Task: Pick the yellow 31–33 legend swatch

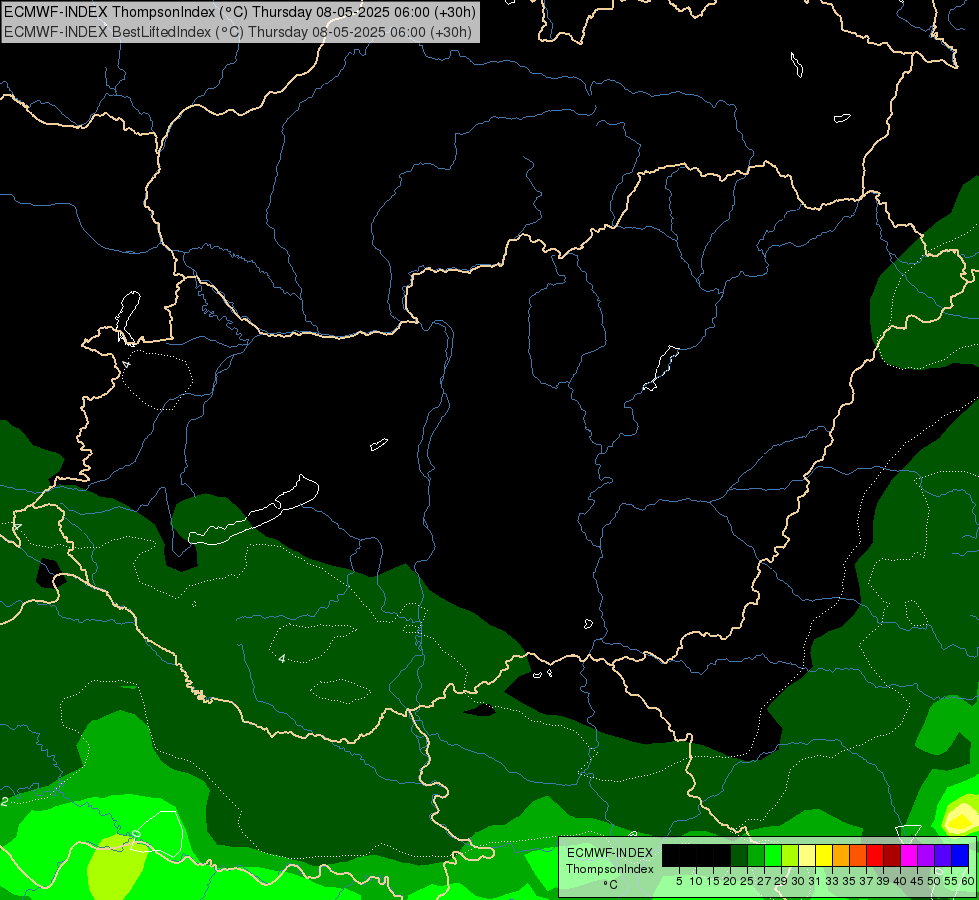Action: click(x=824, y=855)
